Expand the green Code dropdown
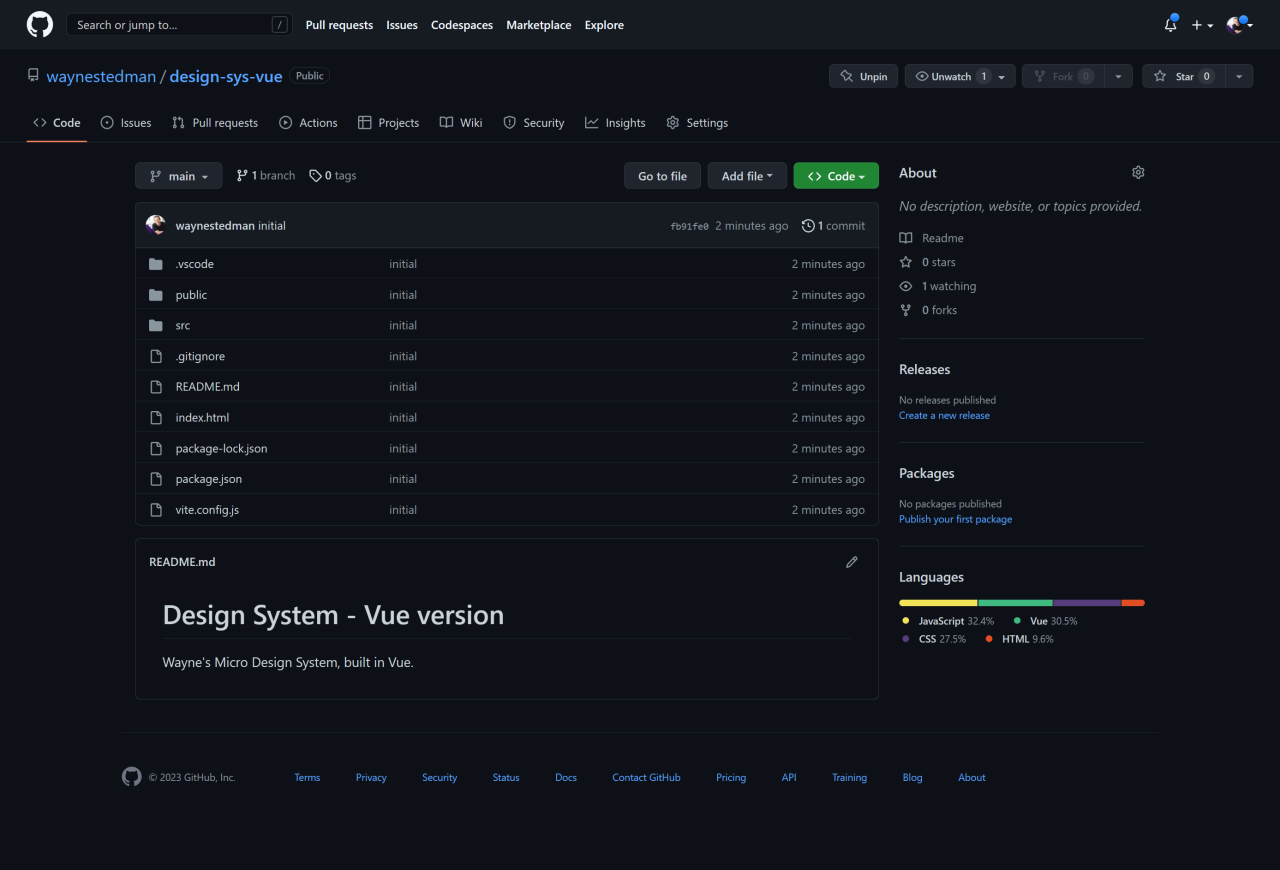The height and width of the screenshot is (870, 1280). (836, 176)
